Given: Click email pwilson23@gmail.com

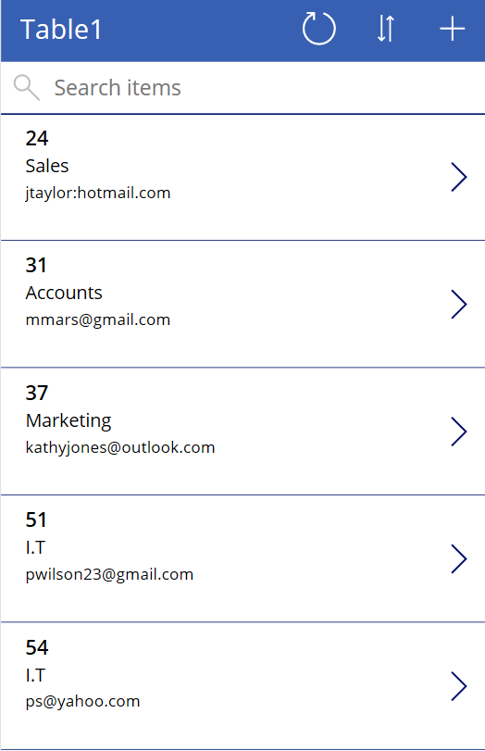Looking at the screenshot, I should [110, 574].
